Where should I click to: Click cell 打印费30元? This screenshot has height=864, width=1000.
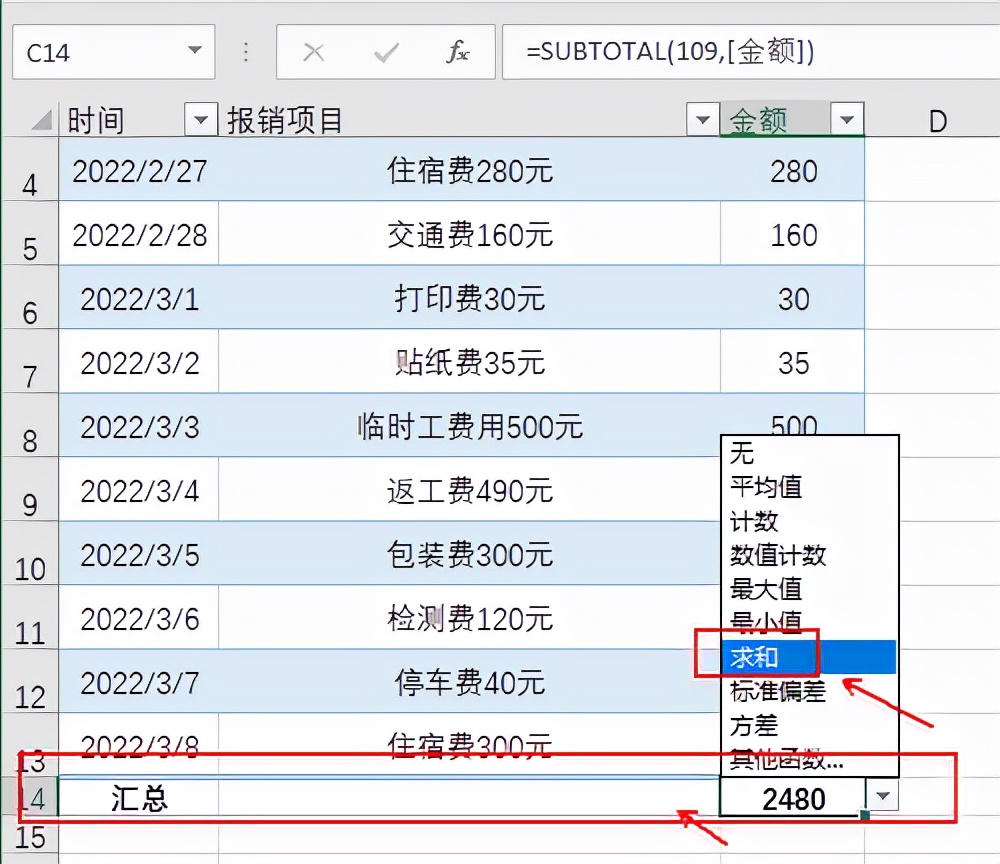tap(469, 298)
